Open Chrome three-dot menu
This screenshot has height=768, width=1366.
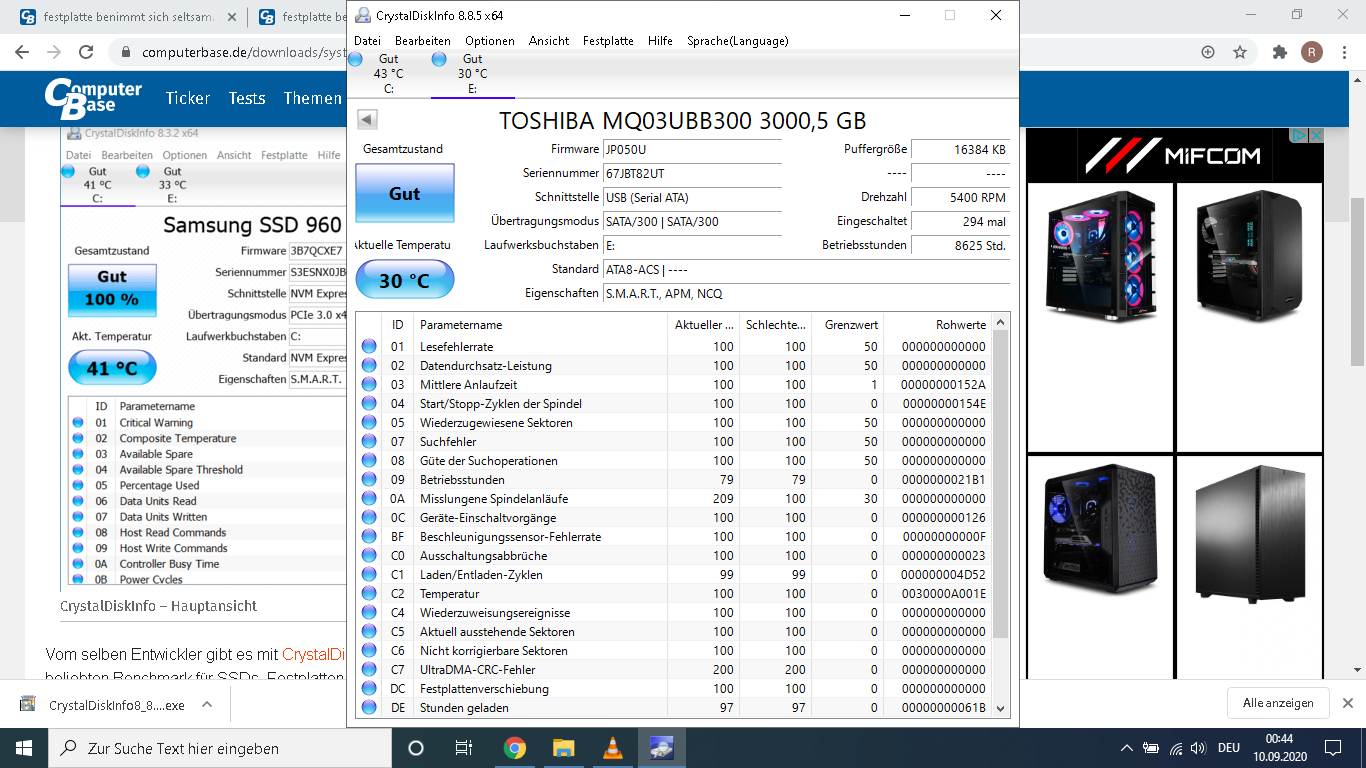pos(1344,52)
